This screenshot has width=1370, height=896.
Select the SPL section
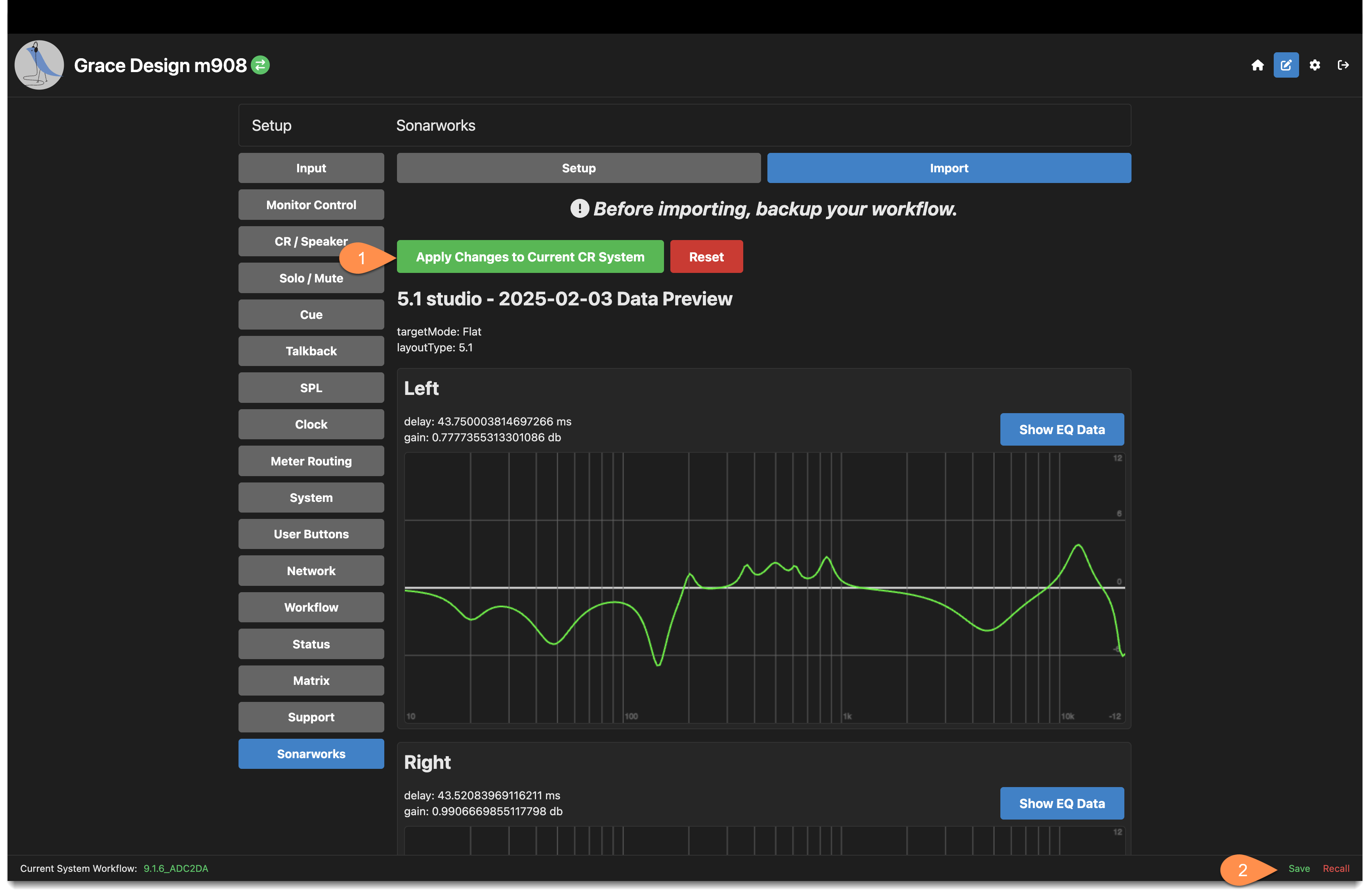(311, 388)
